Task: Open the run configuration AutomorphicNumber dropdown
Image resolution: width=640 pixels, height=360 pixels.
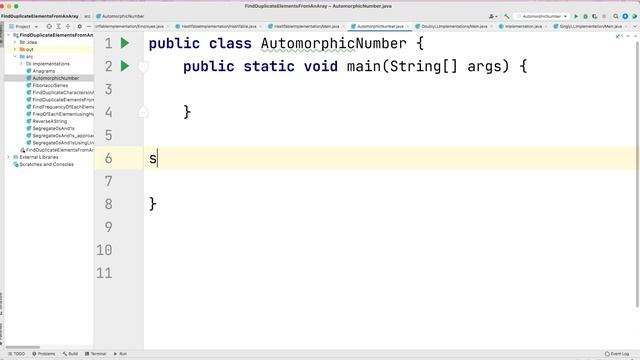Action: click(x=542, y=16)
